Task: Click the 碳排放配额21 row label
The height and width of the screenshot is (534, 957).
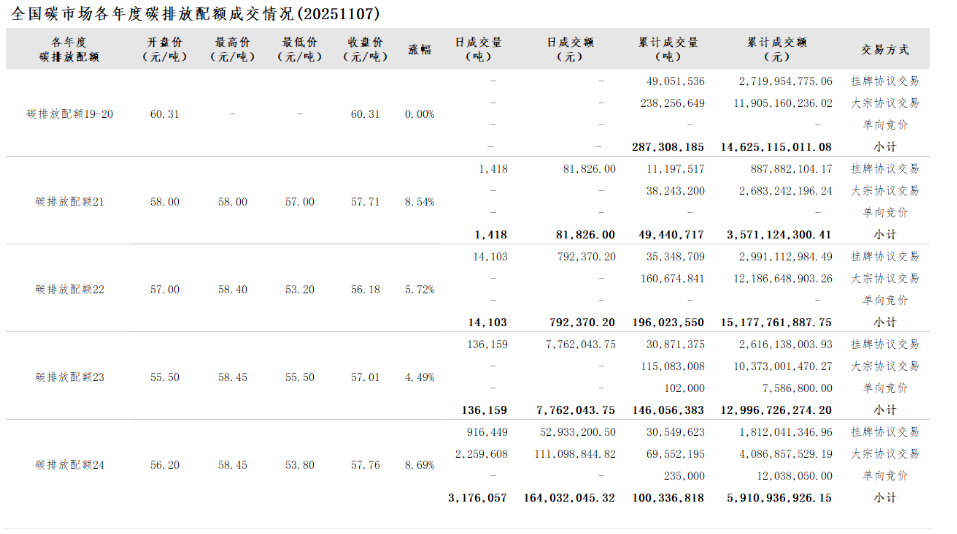Action: (70, 202)
